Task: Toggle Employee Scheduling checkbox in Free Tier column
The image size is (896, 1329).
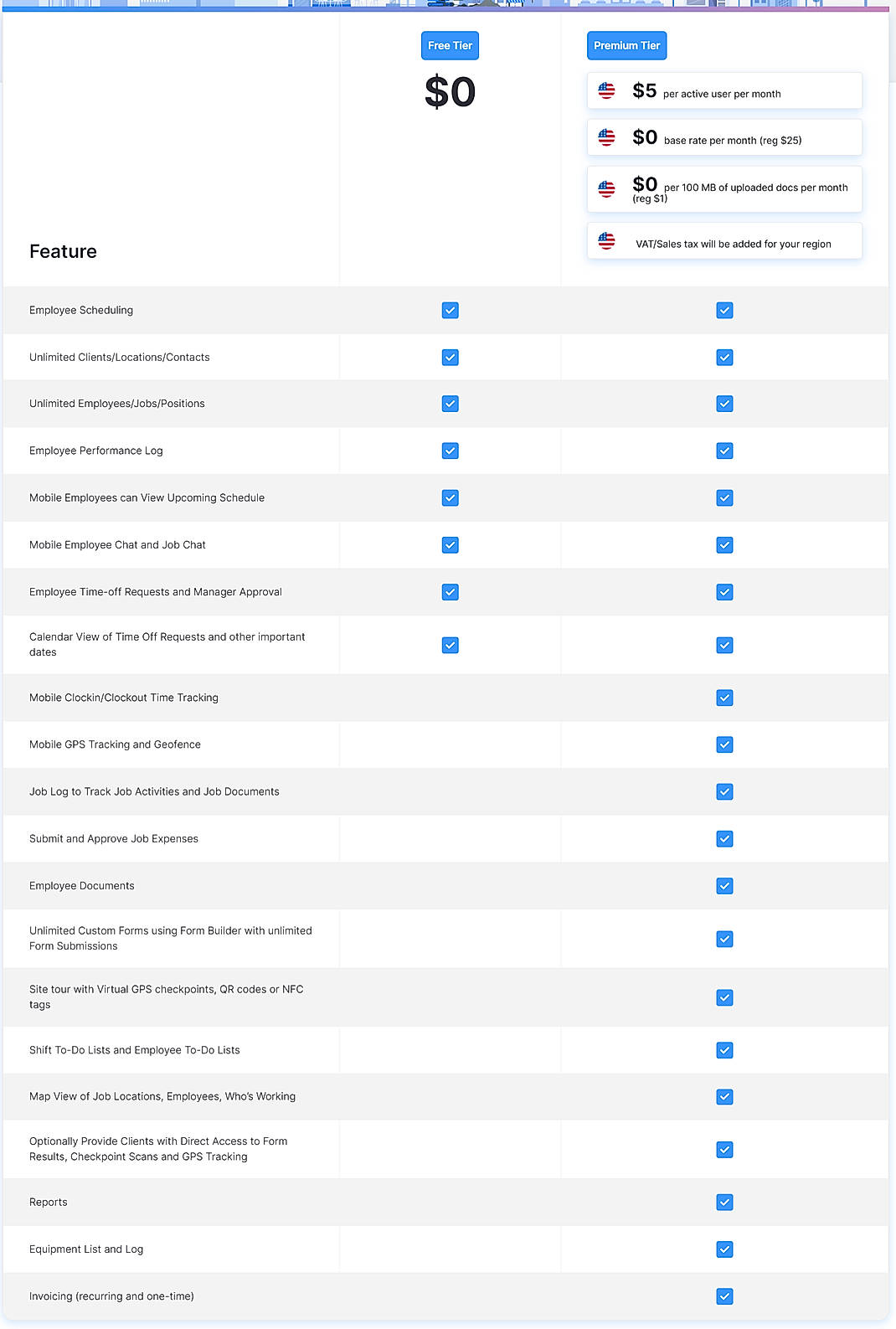Action: (x=450, y=310)
